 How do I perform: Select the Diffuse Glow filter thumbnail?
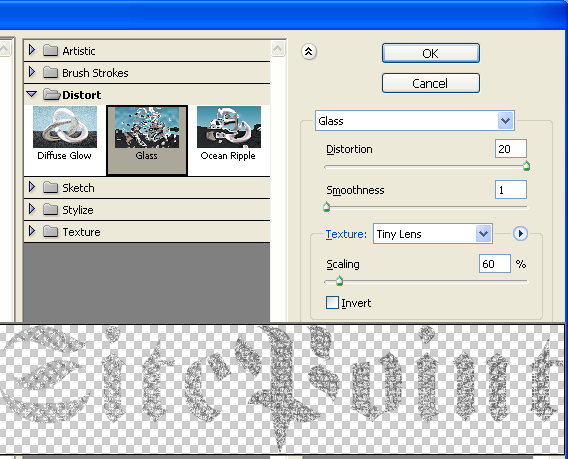pos(65,127)
